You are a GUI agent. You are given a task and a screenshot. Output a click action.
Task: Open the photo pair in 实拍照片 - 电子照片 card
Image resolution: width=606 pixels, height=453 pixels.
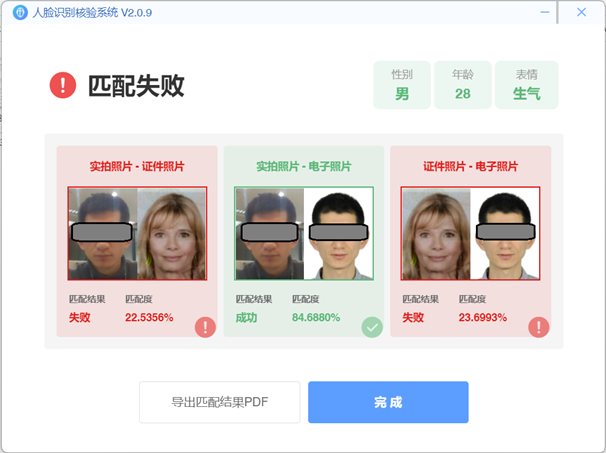[x=304, y=233]
